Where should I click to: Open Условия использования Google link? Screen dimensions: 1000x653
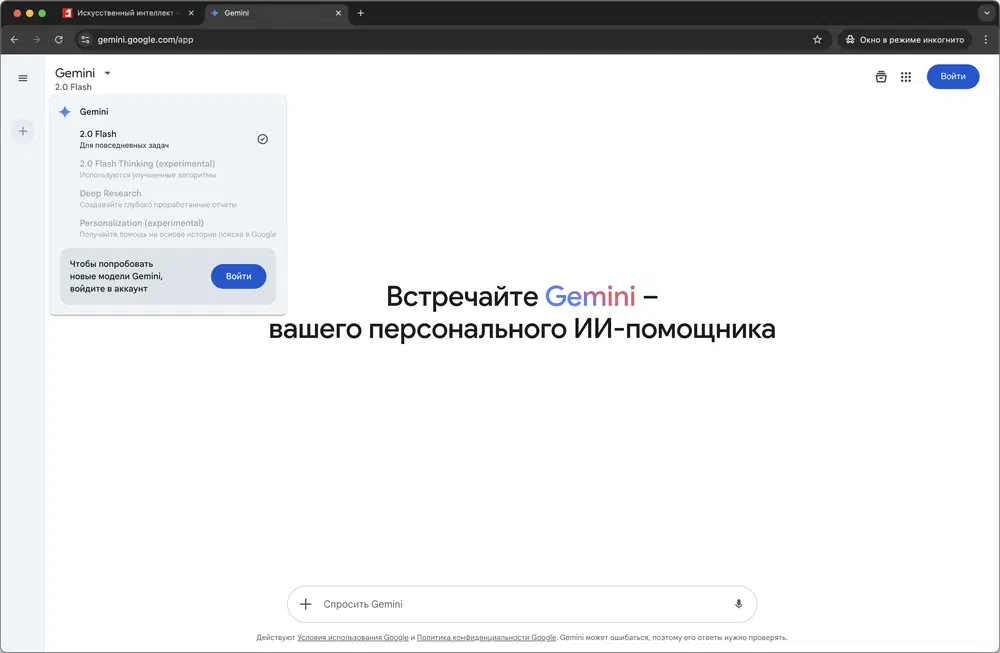tap(353, 637)
